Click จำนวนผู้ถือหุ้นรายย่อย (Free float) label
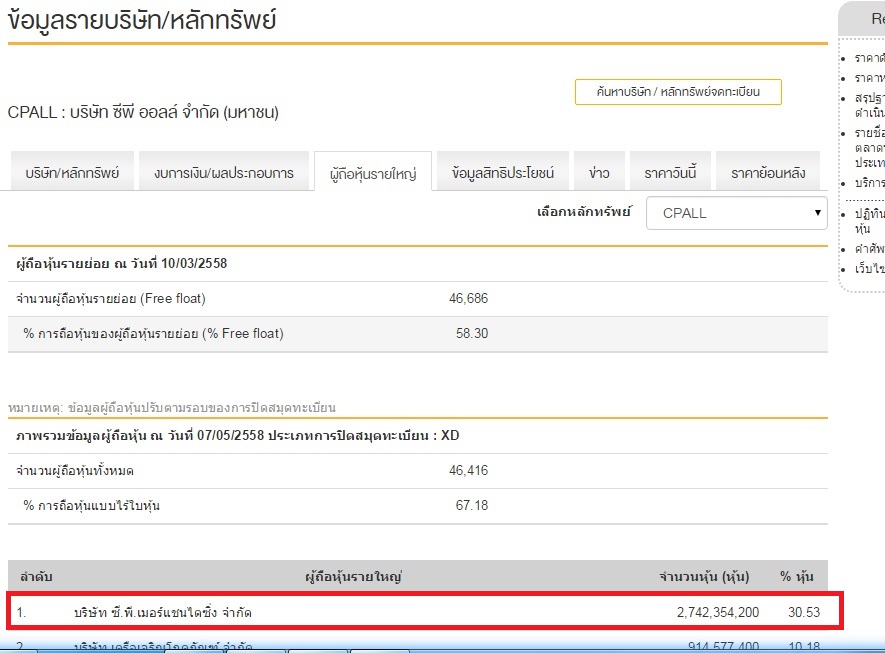The height and width of the screenshot is (653, 885). [111, 299]
